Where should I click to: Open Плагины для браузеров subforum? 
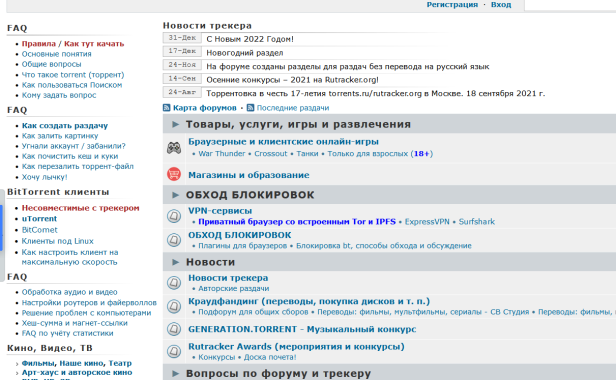(x=243, y=246)
